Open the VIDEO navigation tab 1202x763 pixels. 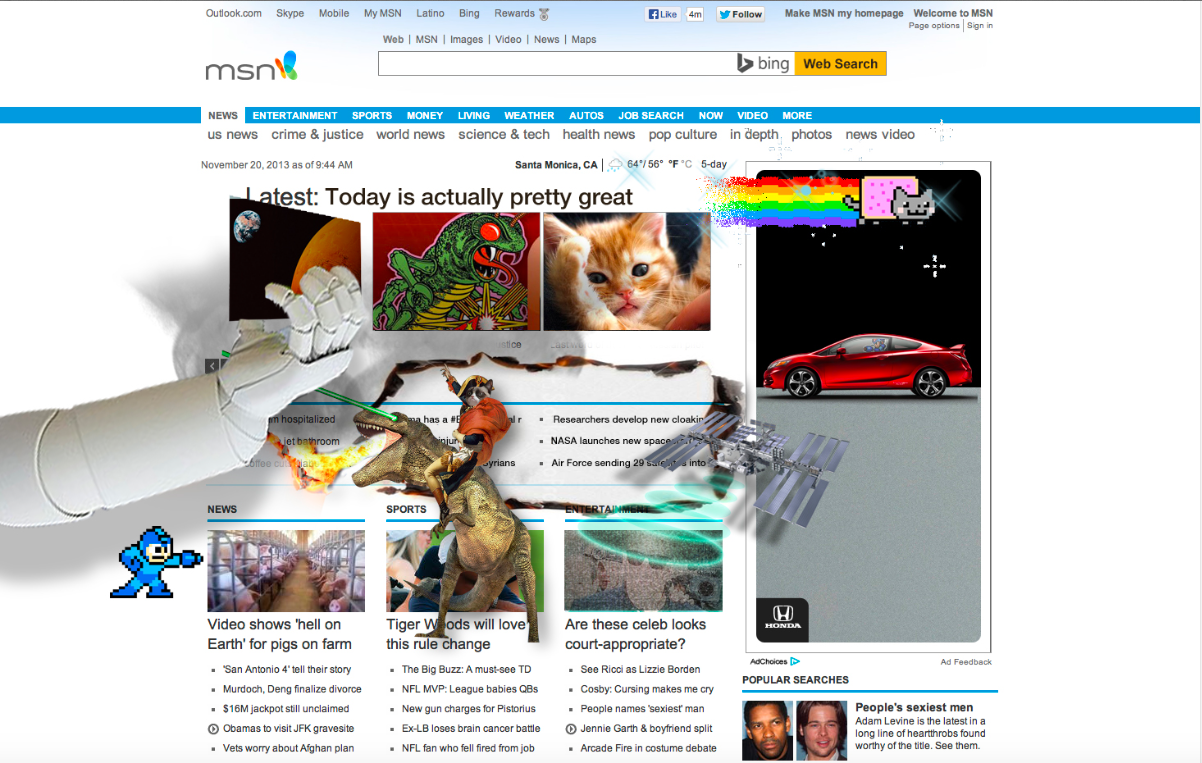(753, 115)
